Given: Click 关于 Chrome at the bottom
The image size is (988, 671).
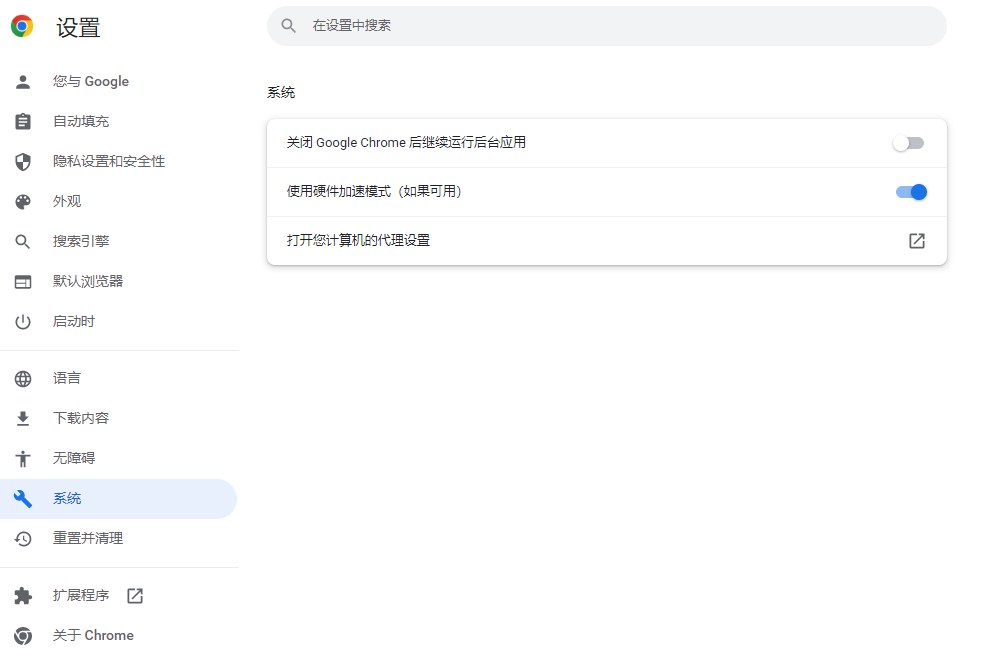Looking at the screenshot, I should pos(93,635).
